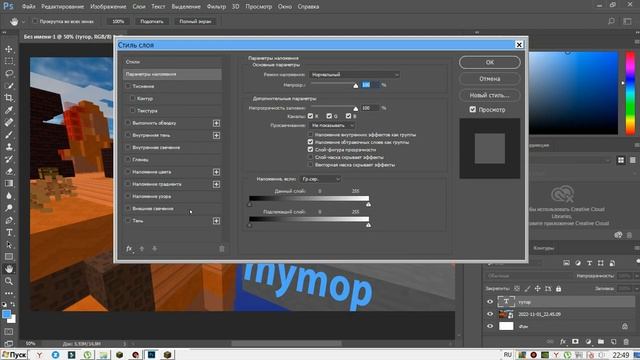Open Изображение menu
Viewport: 640px width, 360px height.
coord(108,7)
